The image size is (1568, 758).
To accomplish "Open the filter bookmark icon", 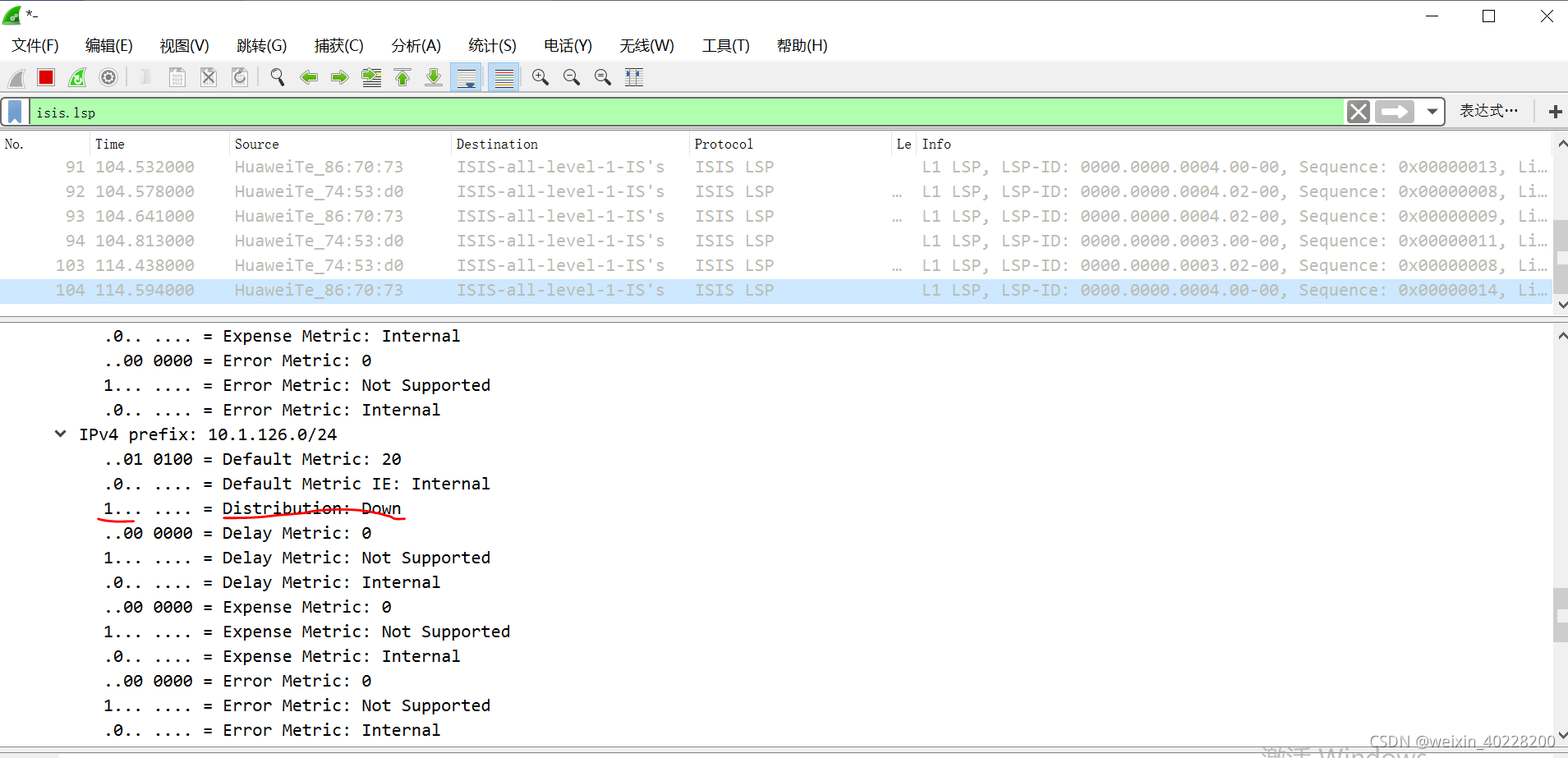I will [x=15, y=112].
